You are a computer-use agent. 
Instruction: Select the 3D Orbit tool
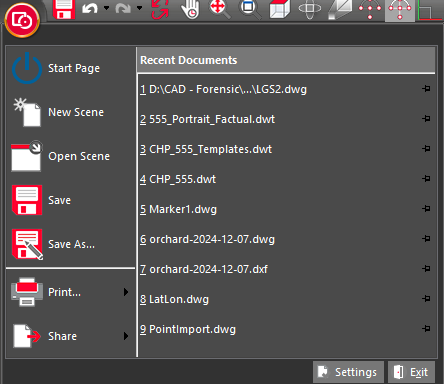[310, 9]
